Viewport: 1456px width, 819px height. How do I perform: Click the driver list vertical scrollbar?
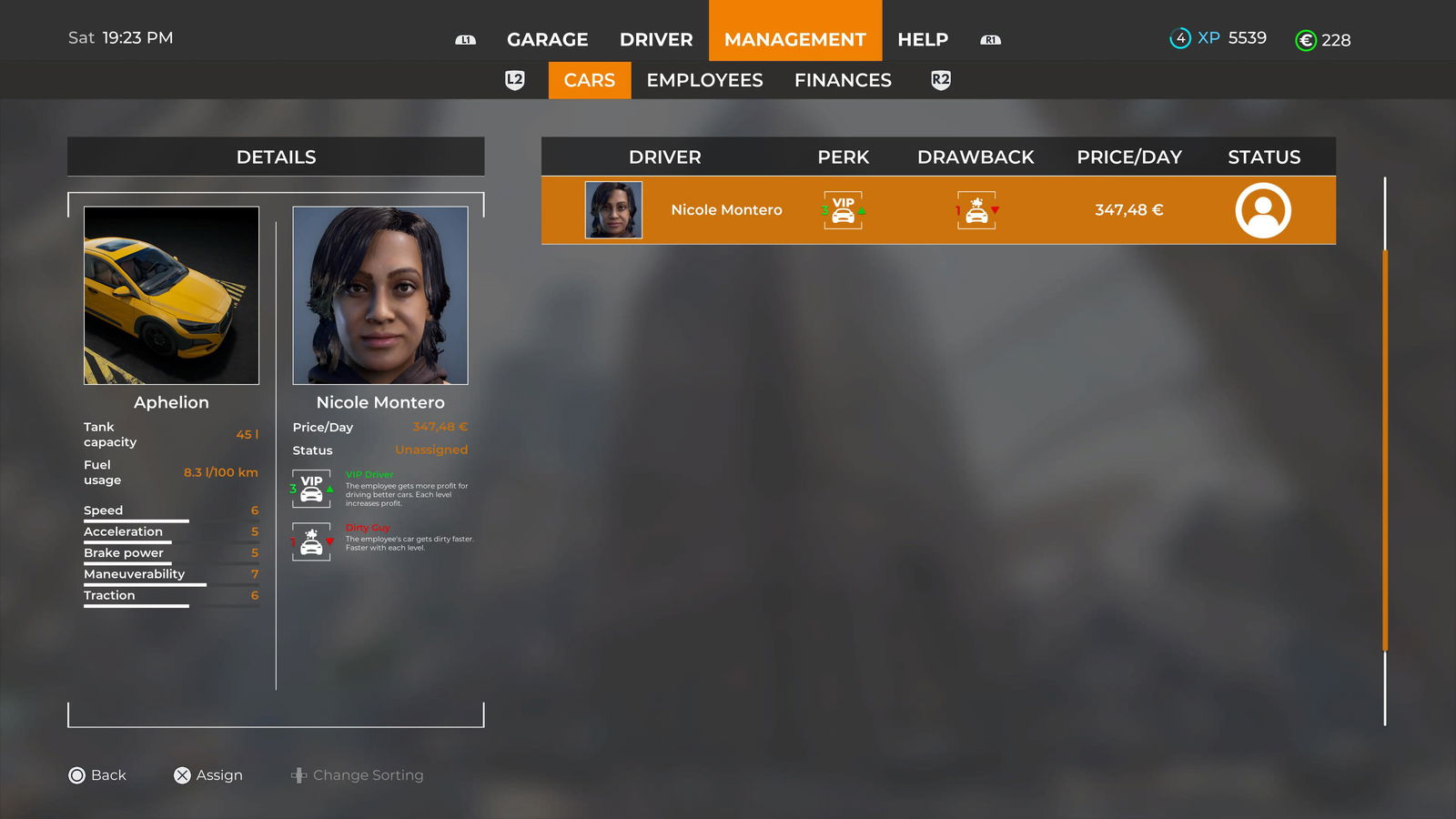(x=1385, y=450)
